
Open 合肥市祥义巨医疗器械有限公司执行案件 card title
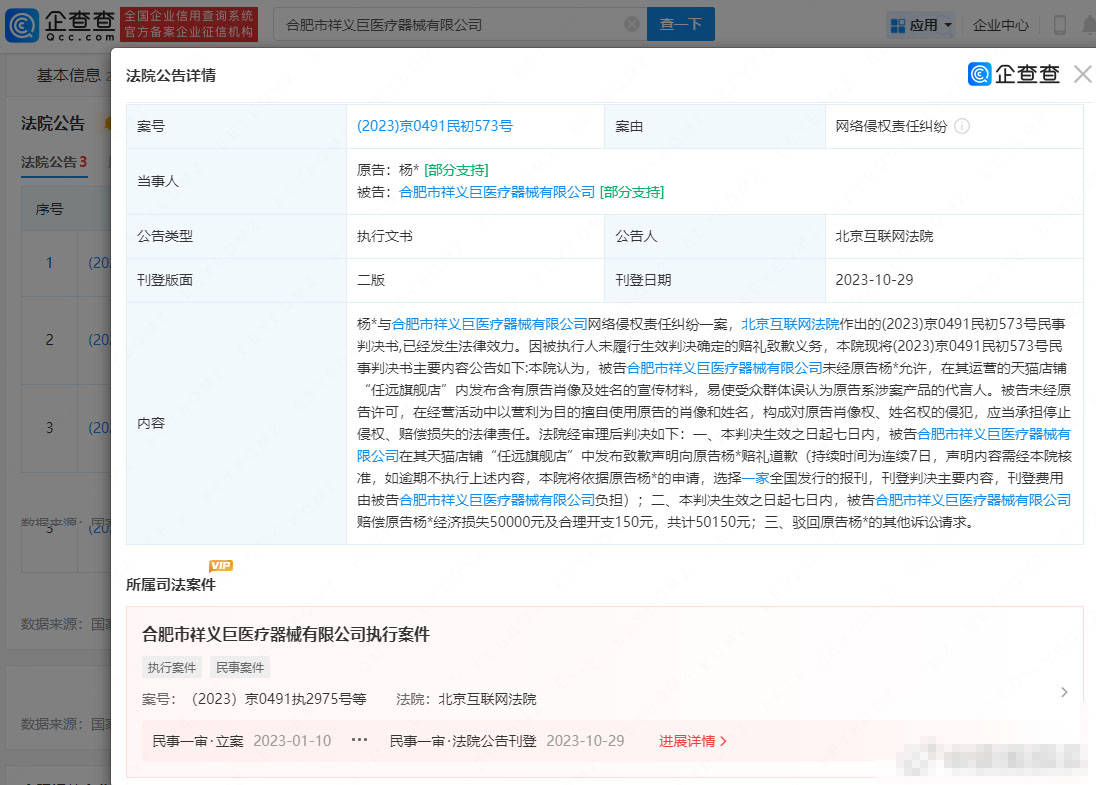pos(286,634)
